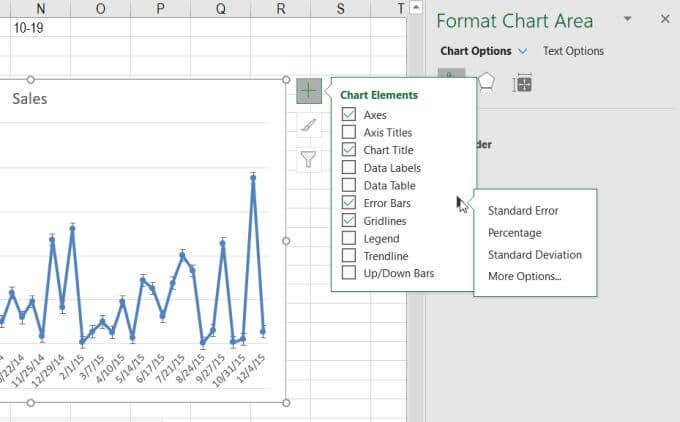Image resolution: width=680 pixels, height=422 pixels.
Task: Enable the Axis Titles checkbox
Action: click(349, 132)
